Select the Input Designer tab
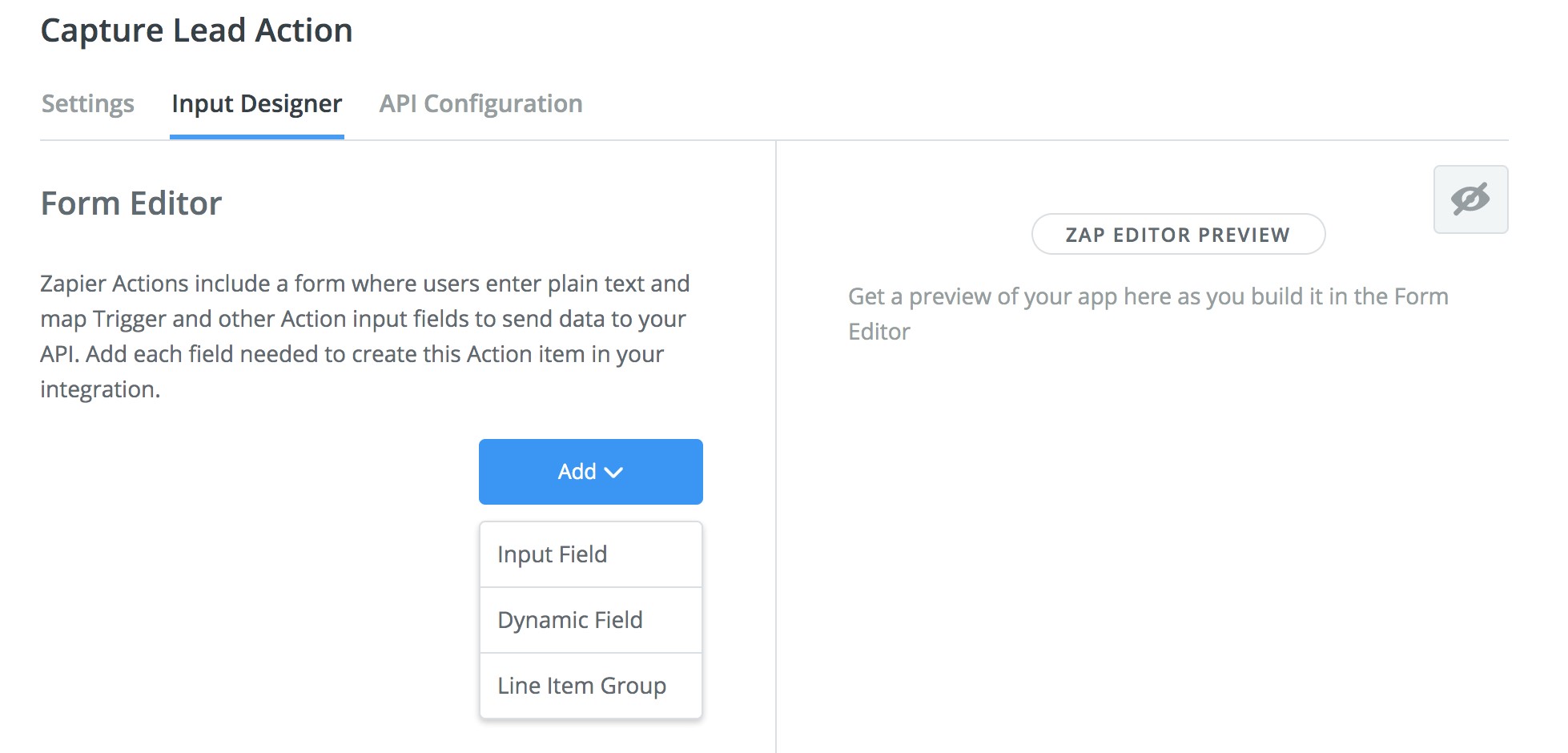Screen dimensions: 1568x753 256,104
